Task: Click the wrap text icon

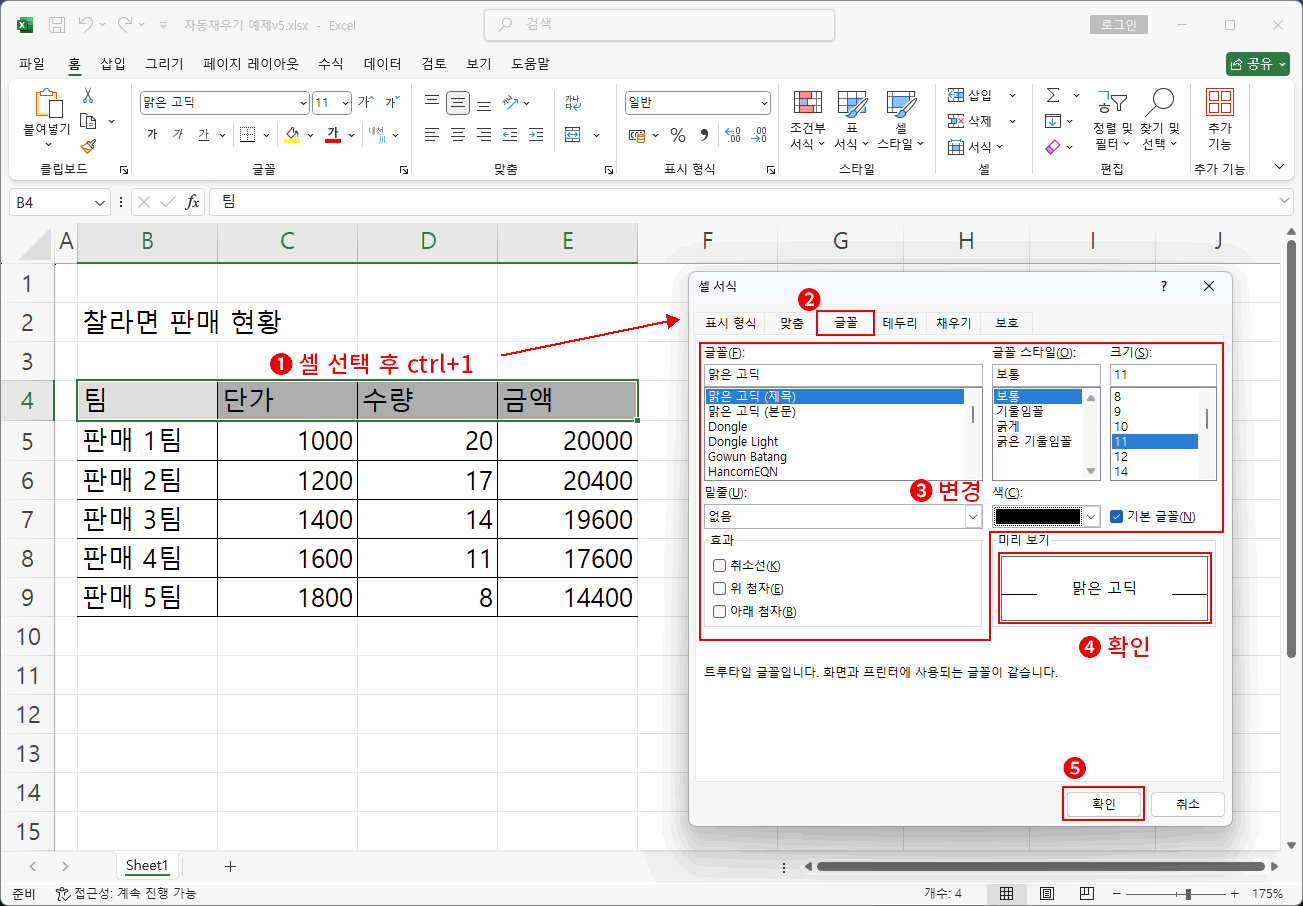Action: [x=572, y=102]
